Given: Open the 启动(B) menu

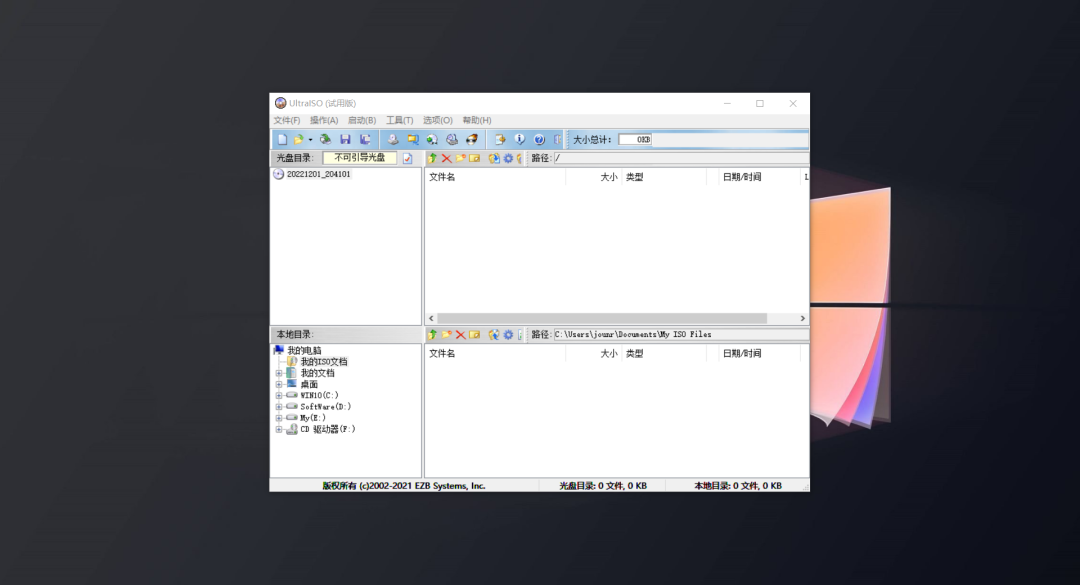Looking at the screenshot, I should click(362, 120).
